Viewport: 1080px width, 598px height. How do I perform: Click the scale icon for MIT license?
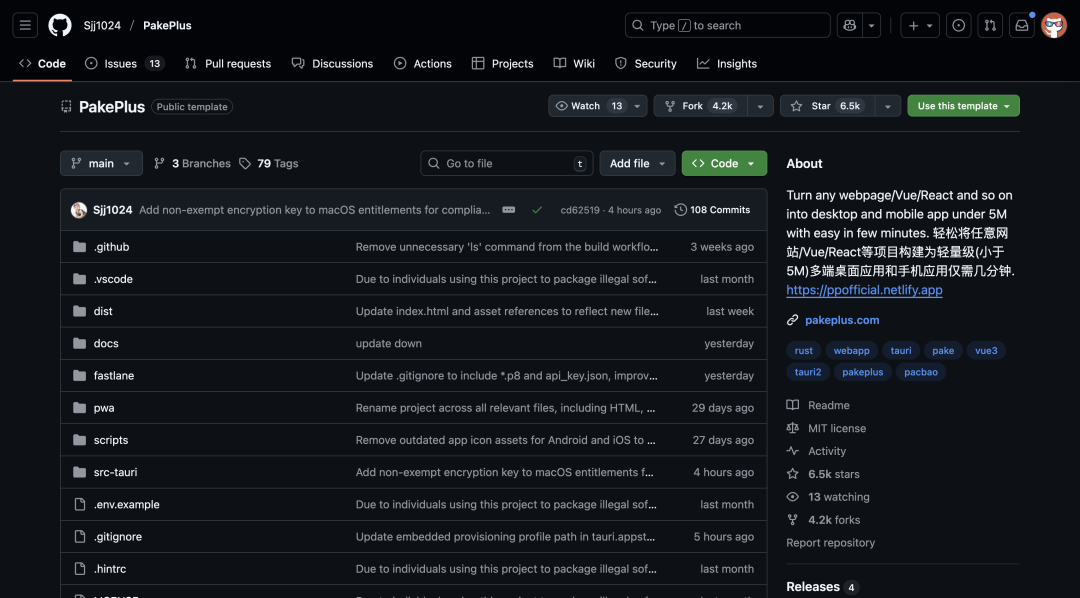793,428
